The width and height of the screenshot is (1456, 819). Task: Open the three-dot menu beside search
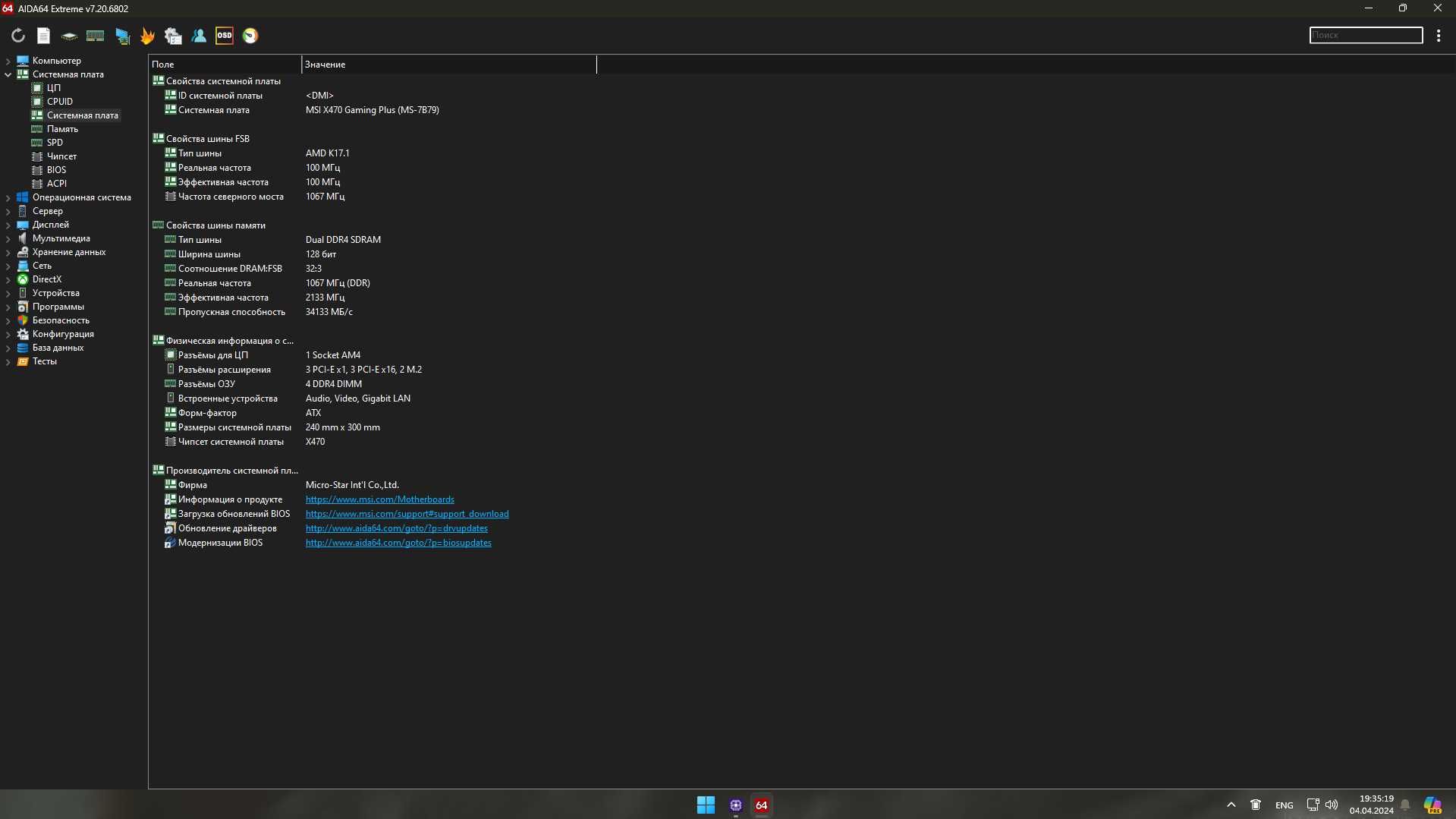(x=1439, y=36)
